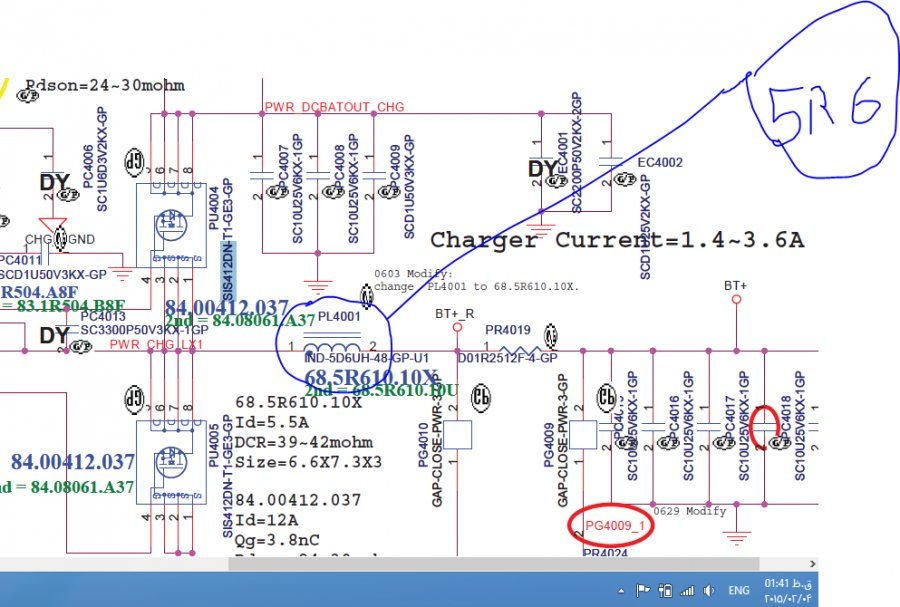Click the 'D01R2512F-4-GP' part value
Image resolution: width=900 pixels, height=607 pixels.
click(507, 358)
